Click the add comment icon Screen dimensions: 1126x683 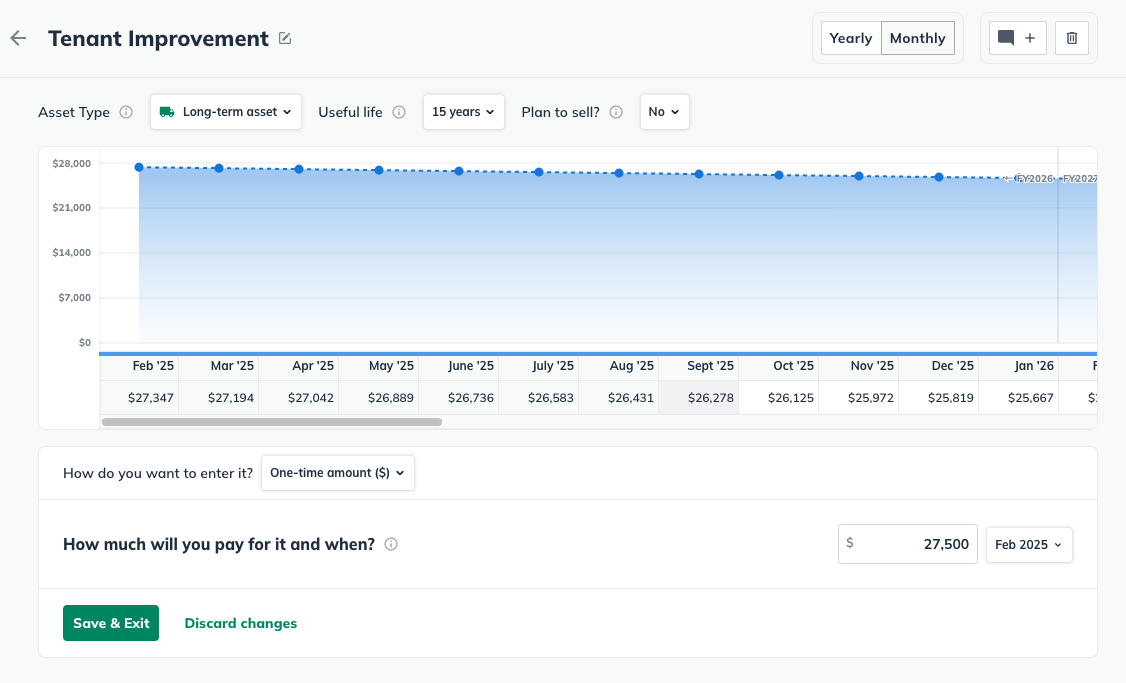tap(1017, 38)
